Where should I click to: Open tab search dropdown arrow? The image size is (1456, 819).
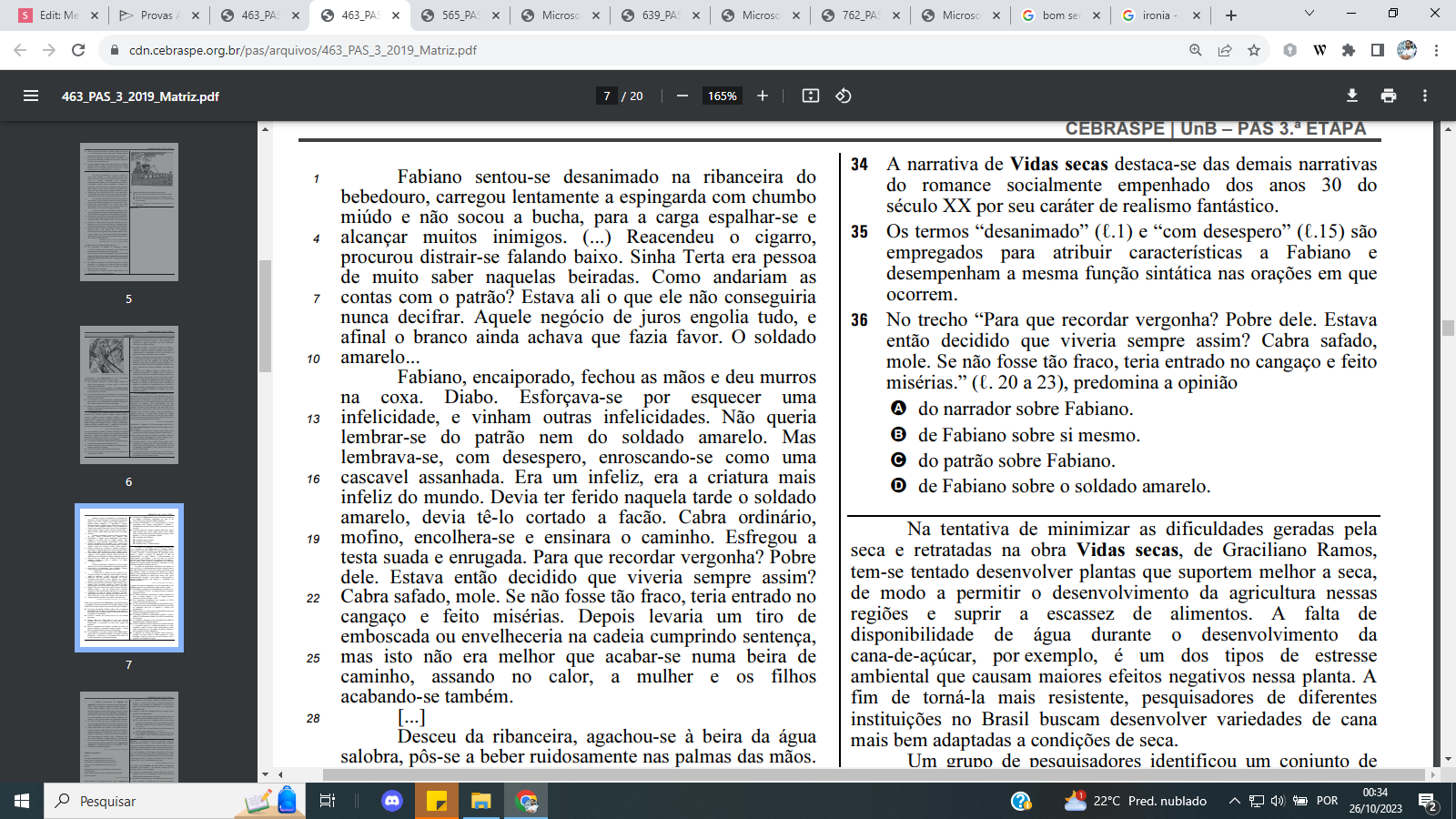(x=1309, y=14)
